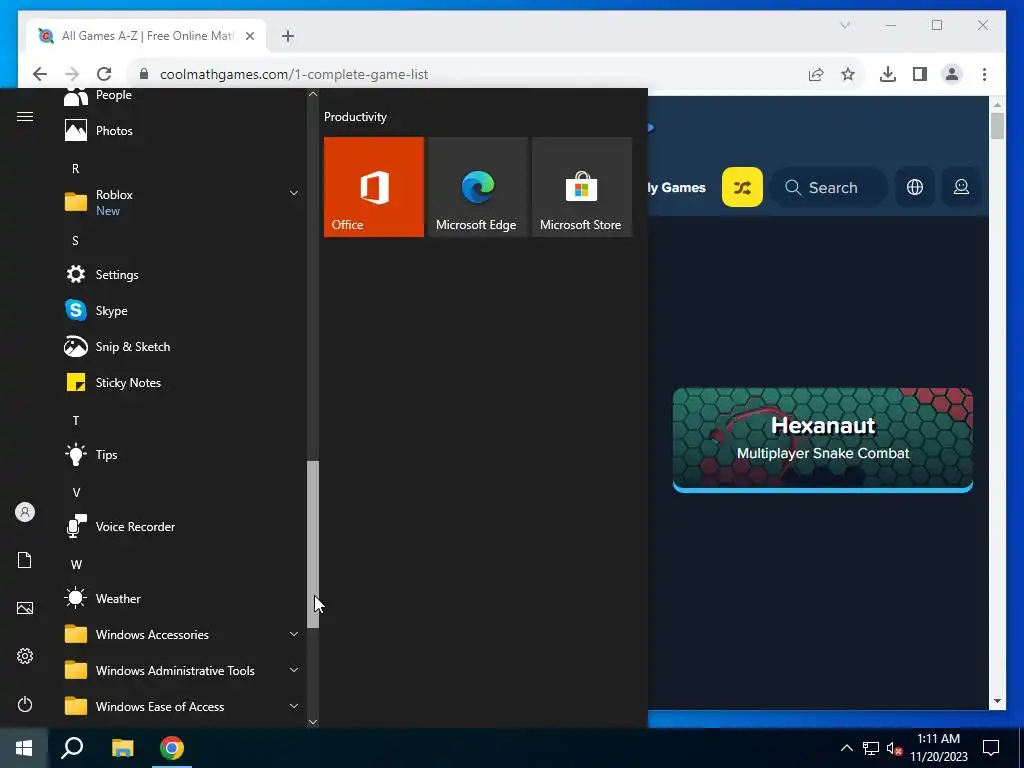This screenshot has height=768, width=1024.
Task: Open Sticky Notes app
Action: pyautogui.click(x=181, y=383)
